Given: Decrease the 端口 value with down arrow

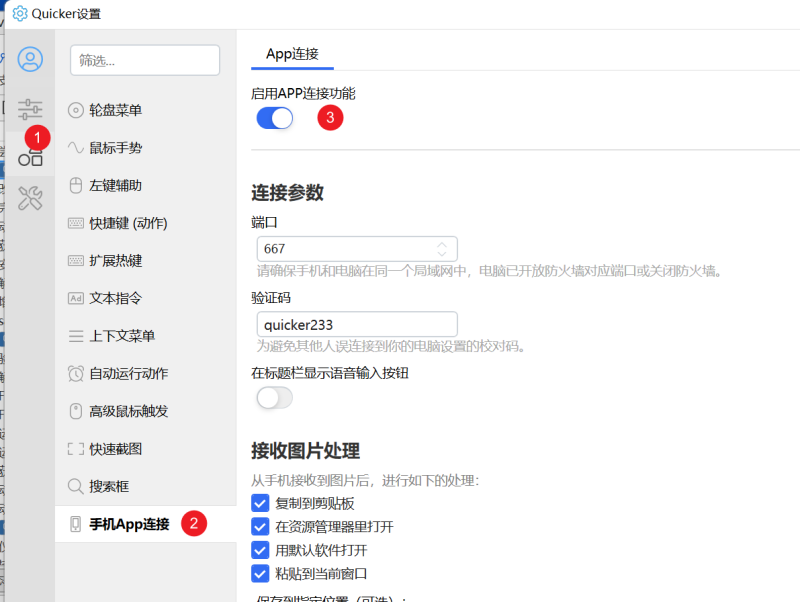Looking at the screenshot, I should coord(442,254).
